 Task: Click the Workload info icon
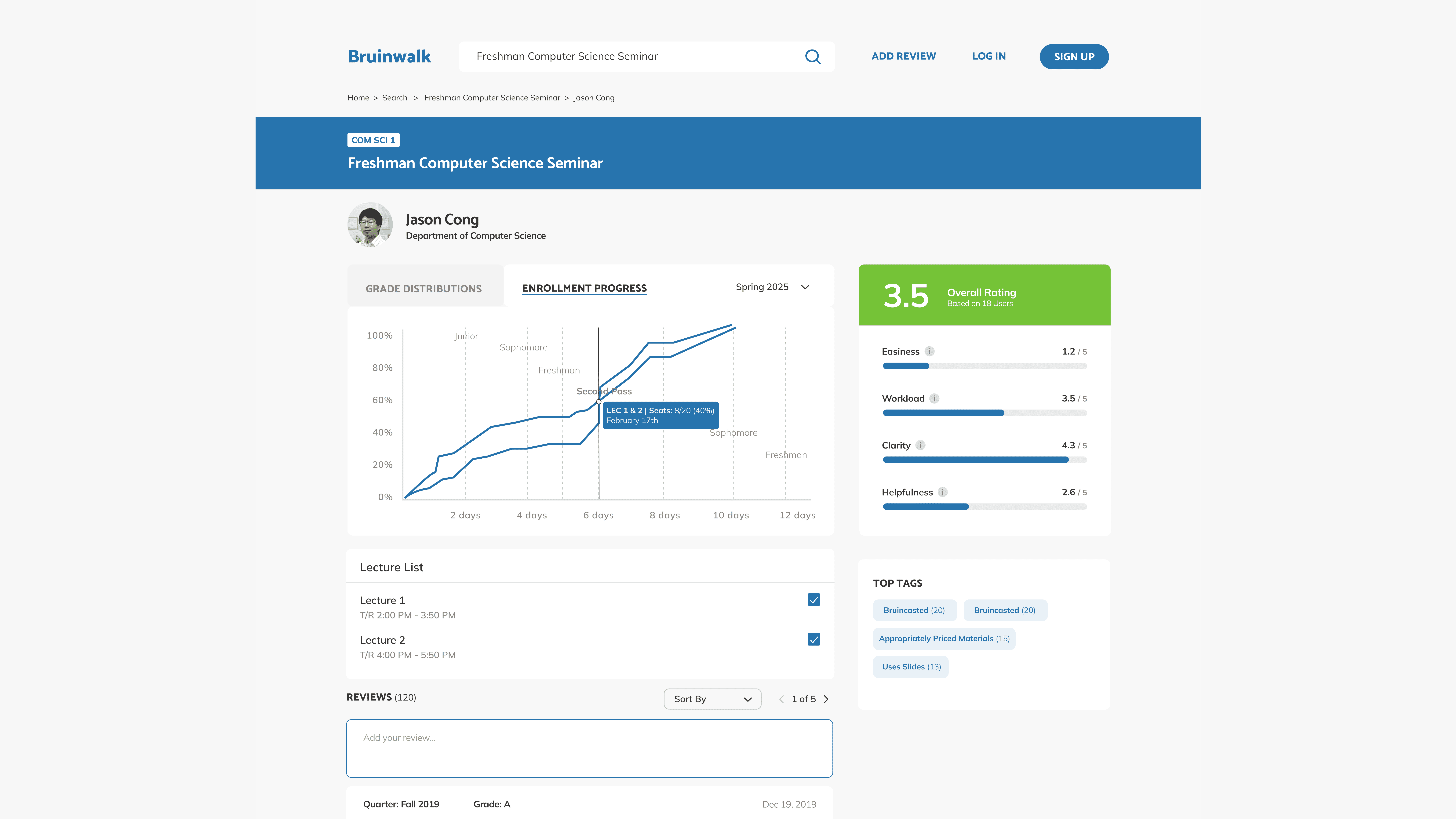934,399
